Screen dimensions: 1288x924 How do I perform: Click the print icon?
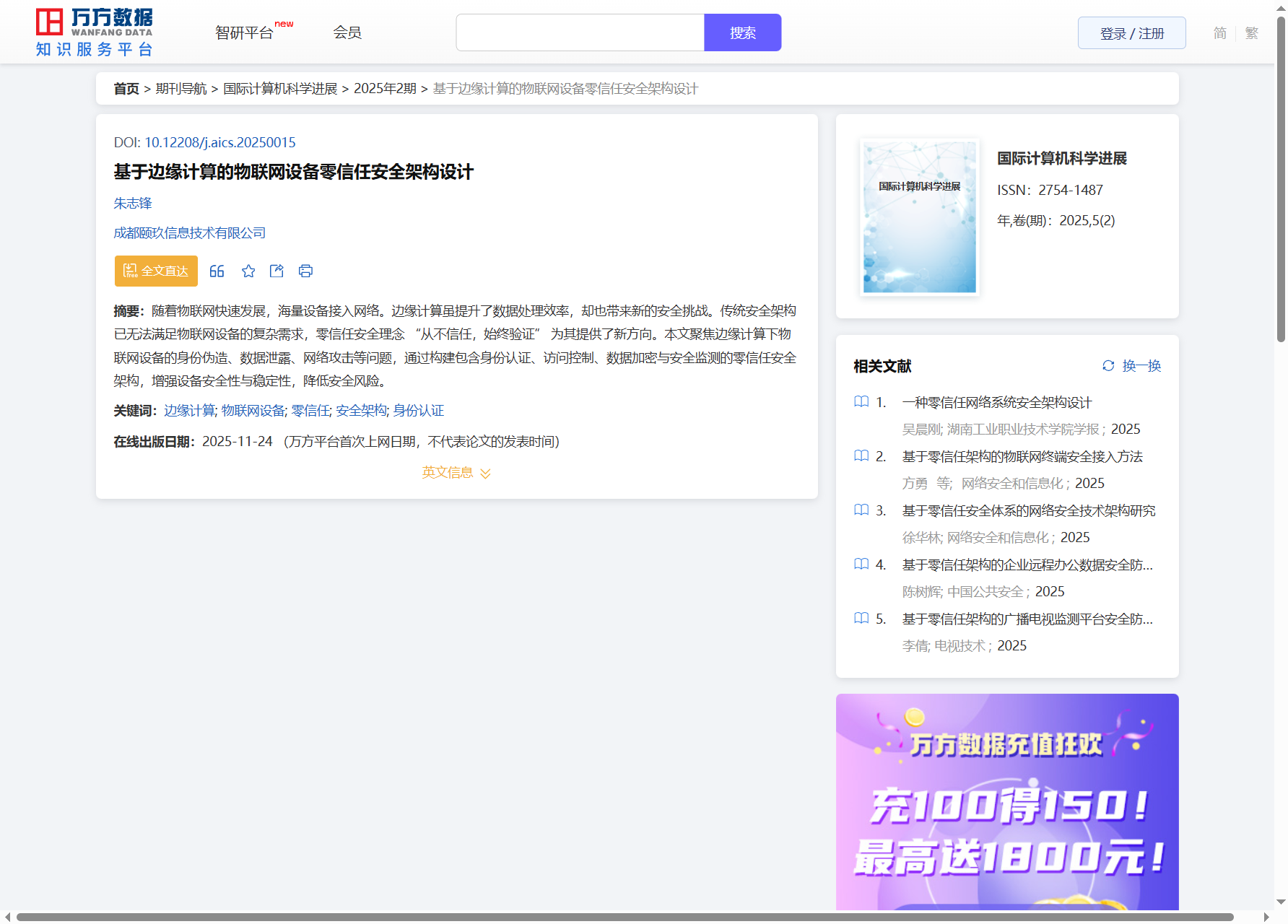point(305,271)
